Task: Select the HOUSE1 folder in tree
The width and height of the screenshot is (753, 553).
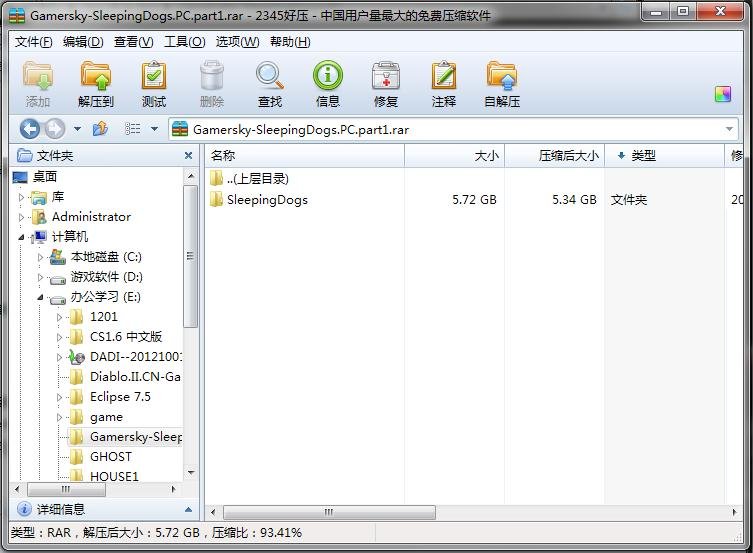Action: point(114,476)
